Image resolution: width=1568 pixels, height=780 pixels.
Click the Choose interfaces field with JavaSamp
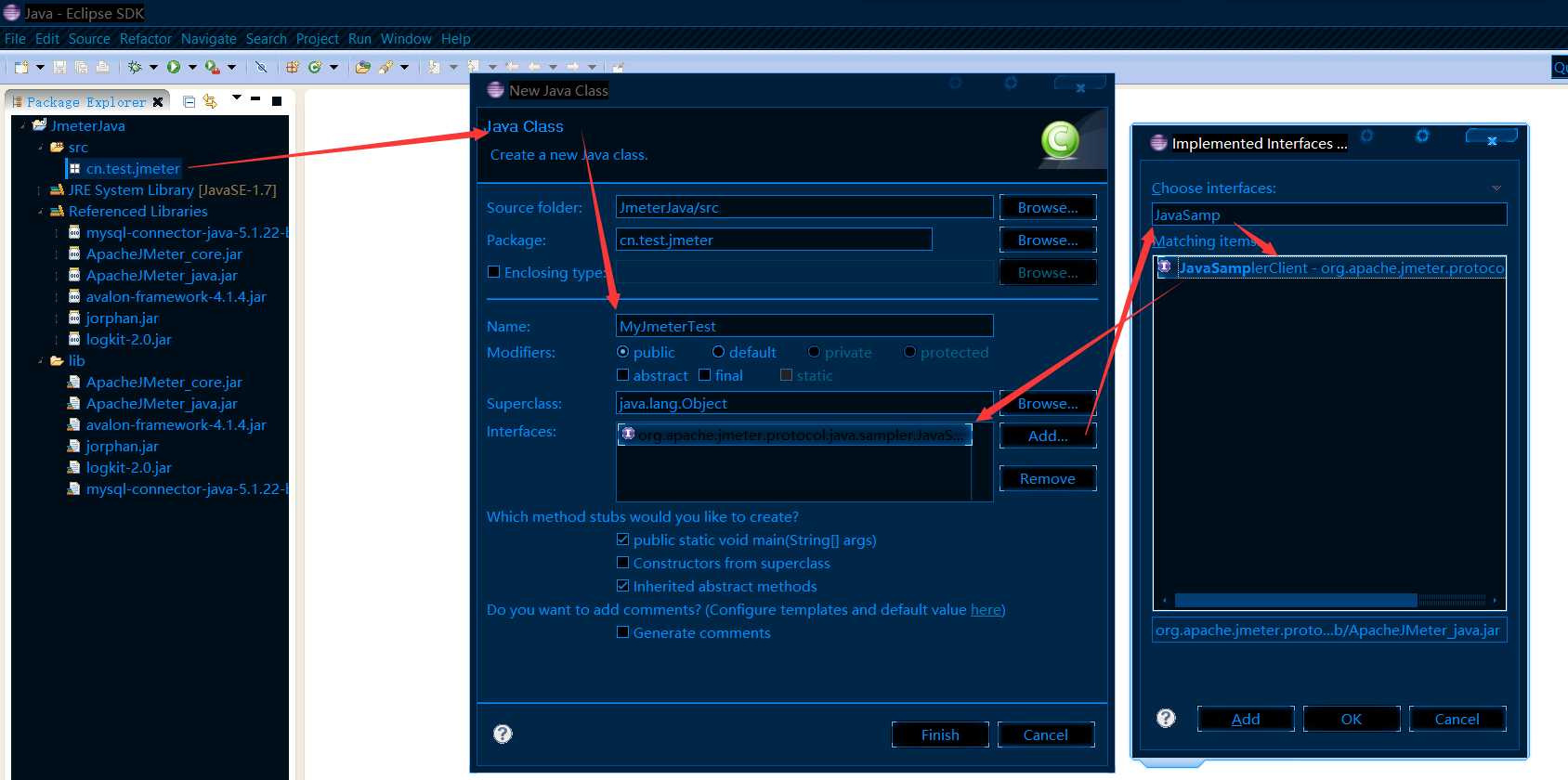pyautogui.click(x=1329, y=214)
